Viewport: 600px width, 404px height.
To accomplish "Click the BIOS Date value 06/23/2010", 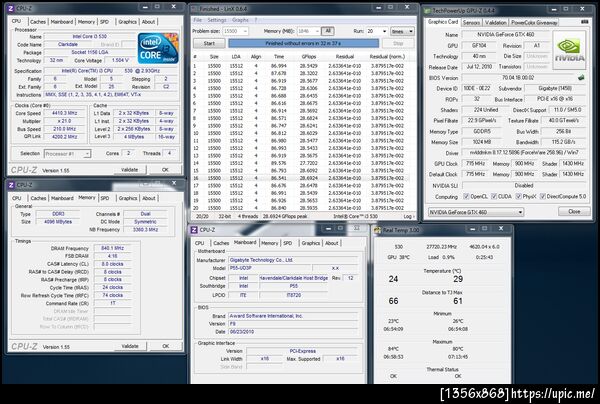I will (293, 332).
